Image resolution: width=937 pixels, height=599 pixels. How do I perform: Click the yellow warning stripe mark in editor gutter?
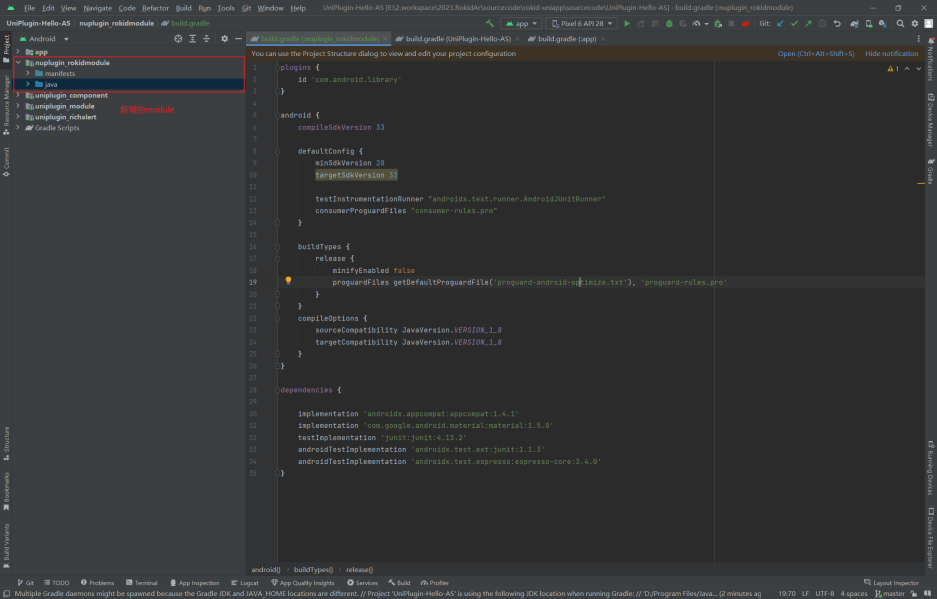pos(921,184)
